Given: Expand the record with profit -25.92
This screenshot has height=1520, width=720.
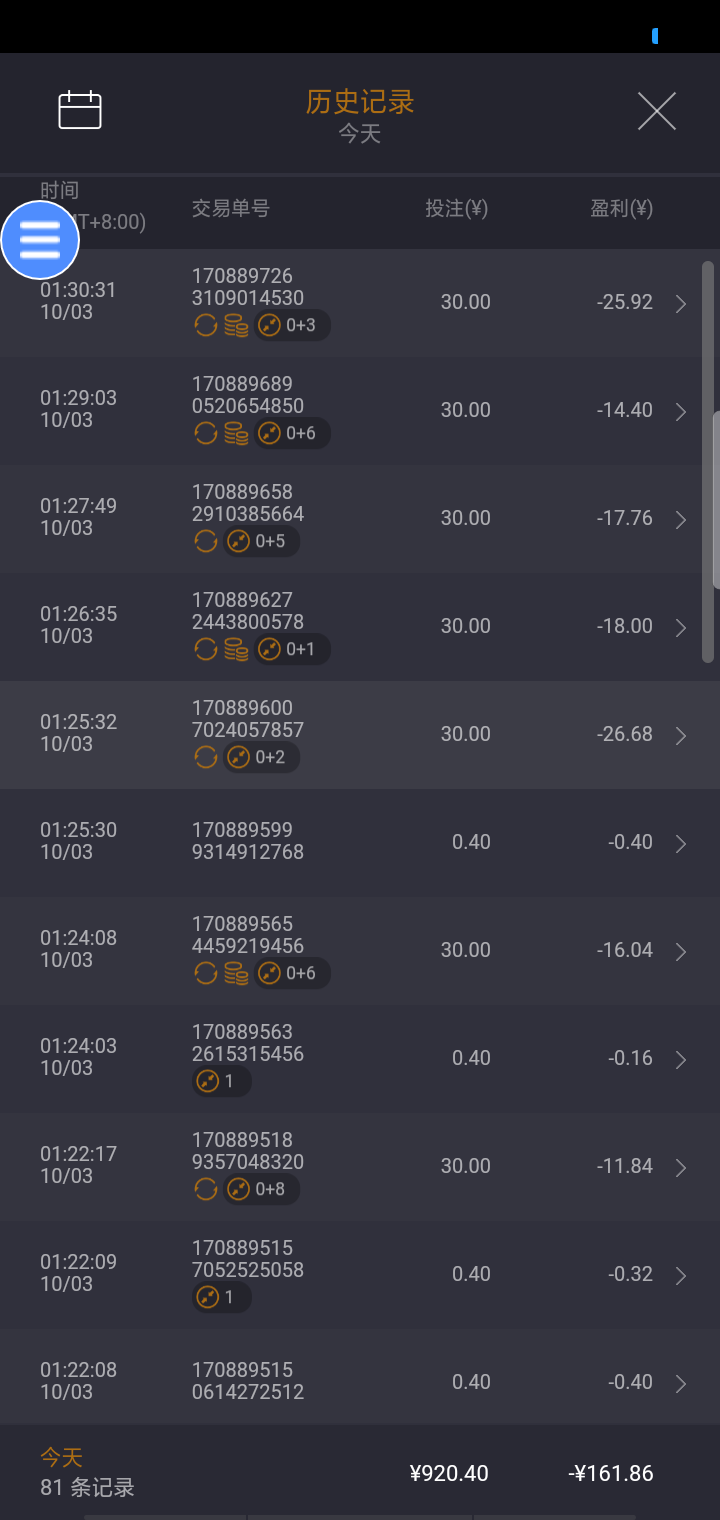Looking at the screenshot, I should 681,304.
